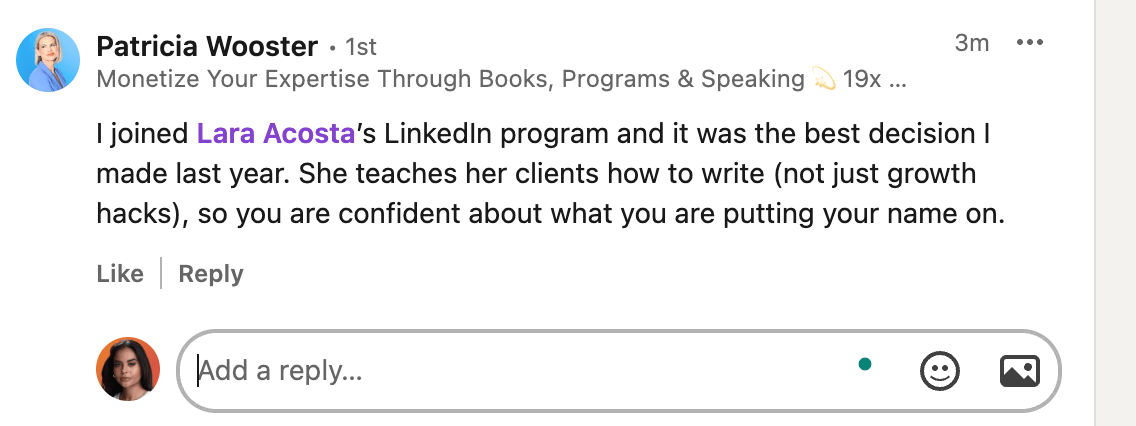
Task: Click the "1st" connection degree label
Action: tap(360, 47)
